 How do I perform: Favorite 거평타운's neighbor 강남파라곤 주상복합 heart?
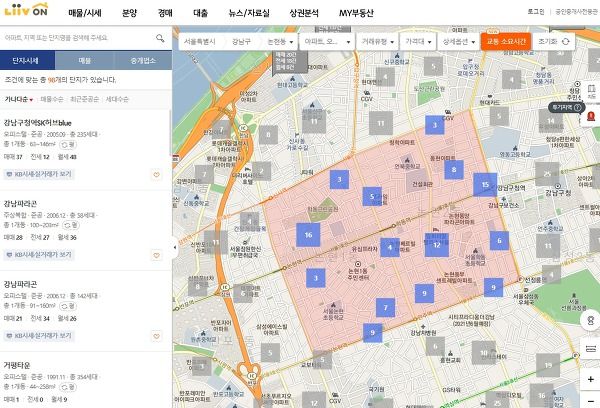156,255
